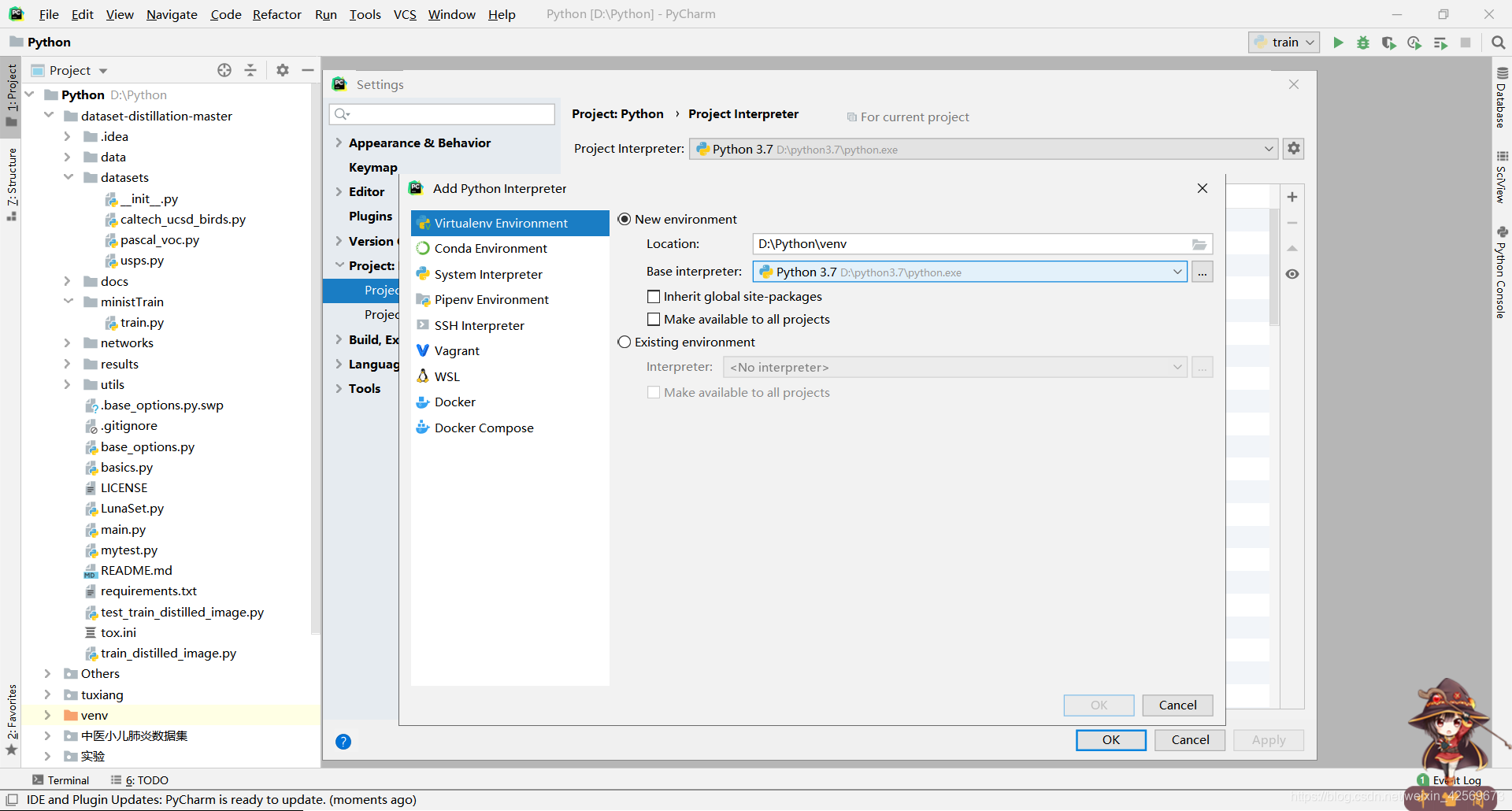The width and height of the screenshot is (1512, 811).
Task: Open Search Everywhere magnifier icon
Action: [1499, 43]
